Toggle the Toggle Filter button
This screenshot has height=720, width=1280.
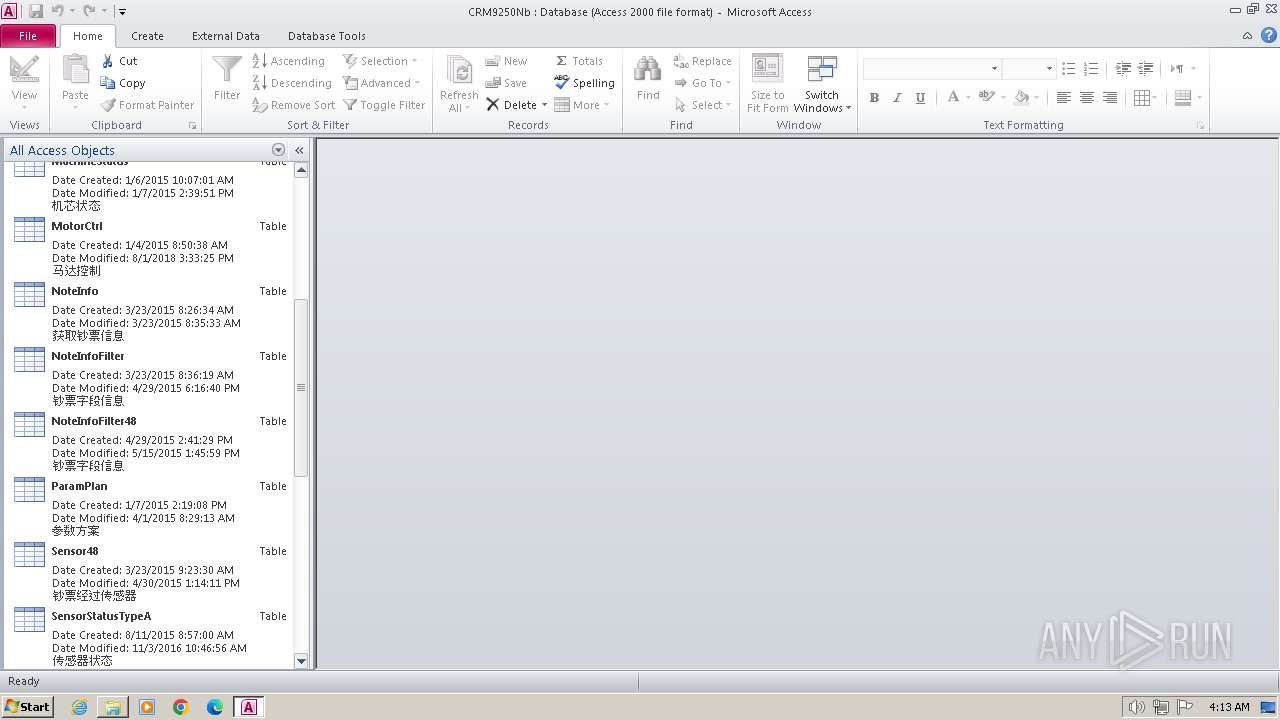(x=384, y=105)
